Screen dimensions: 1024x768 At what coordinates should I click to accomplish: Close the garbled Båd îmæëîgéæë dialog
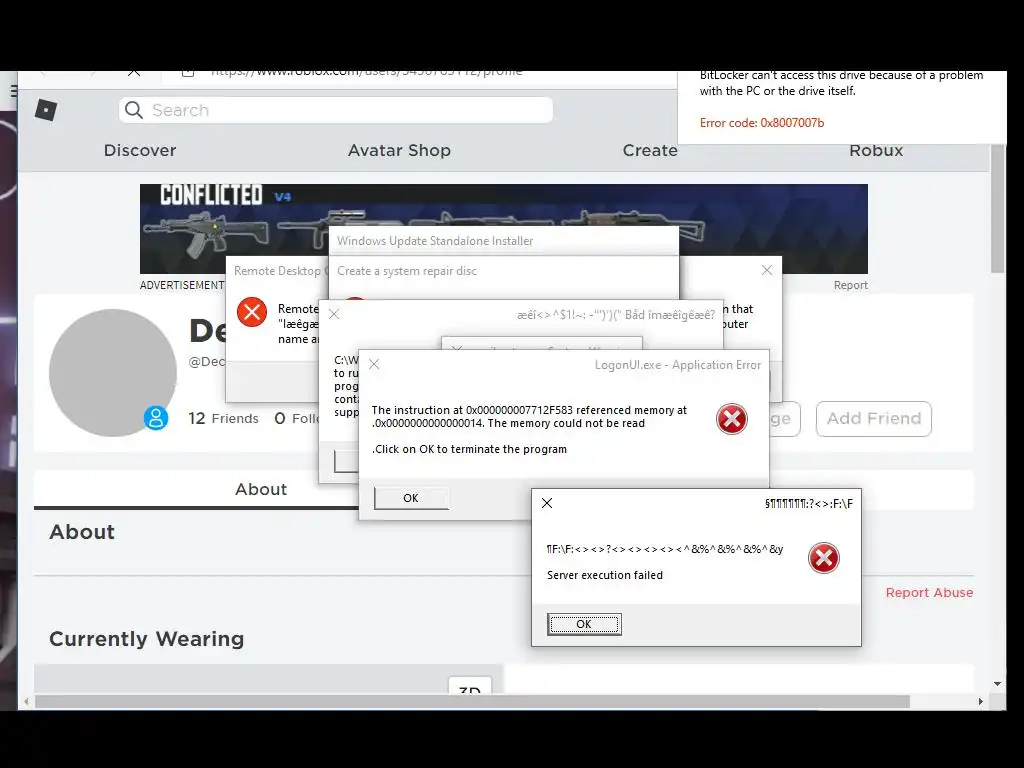tap(334, 314)
